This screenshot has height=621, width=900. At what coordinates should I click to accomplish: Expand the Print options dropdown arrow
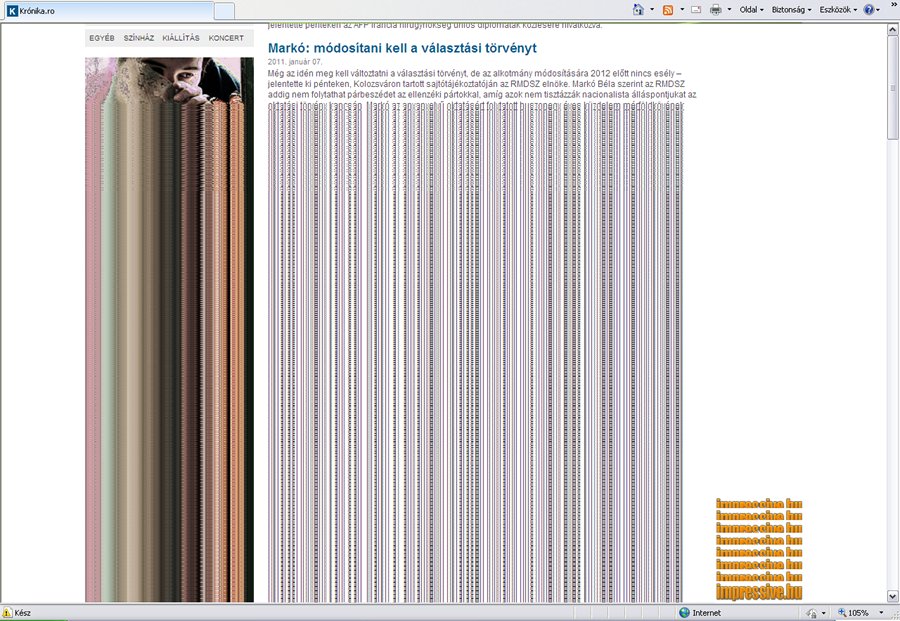click(x=730, y=10)
